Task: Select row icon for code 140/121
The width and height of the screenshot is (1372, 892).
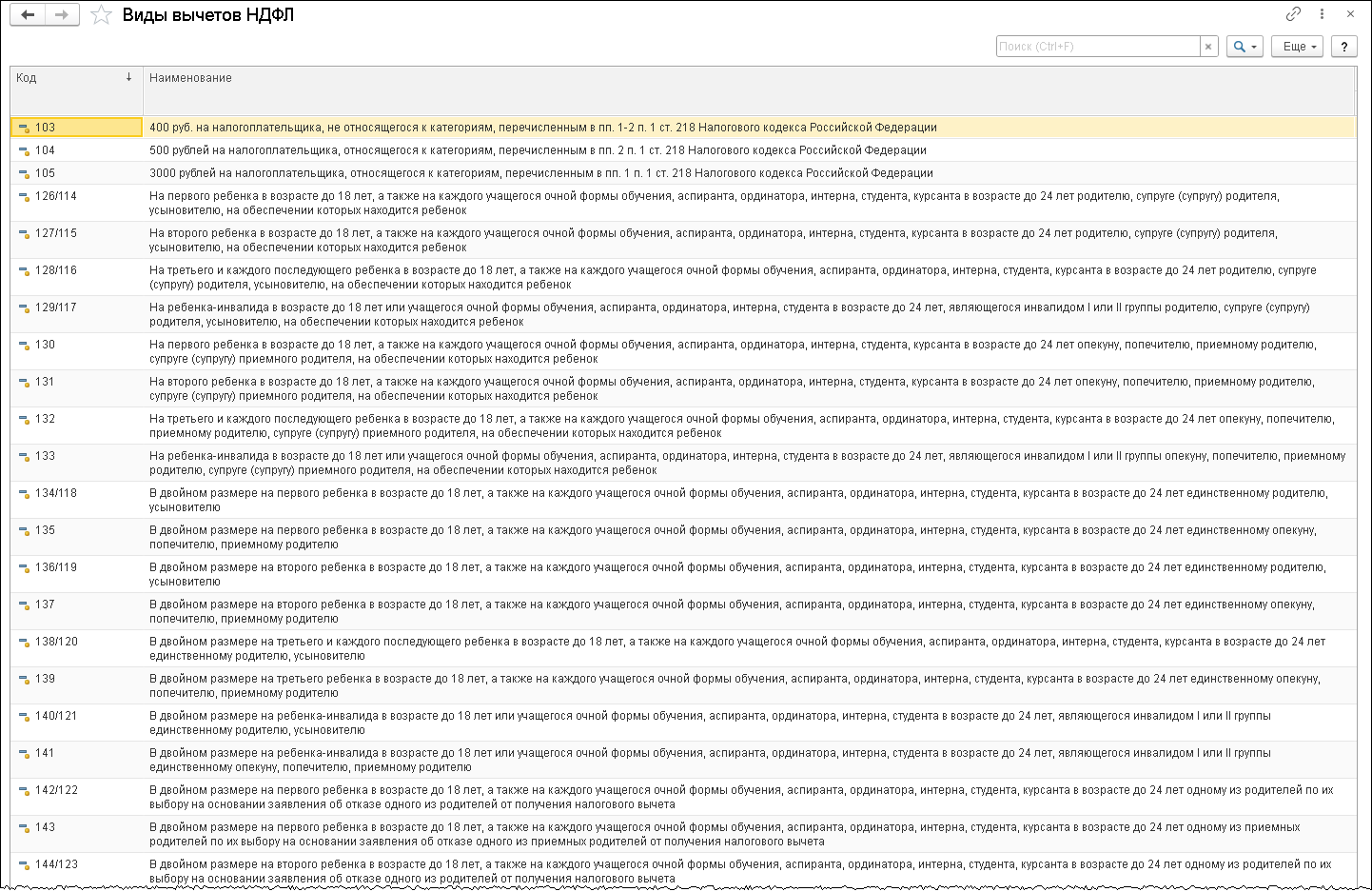Action: coord(25,716)
